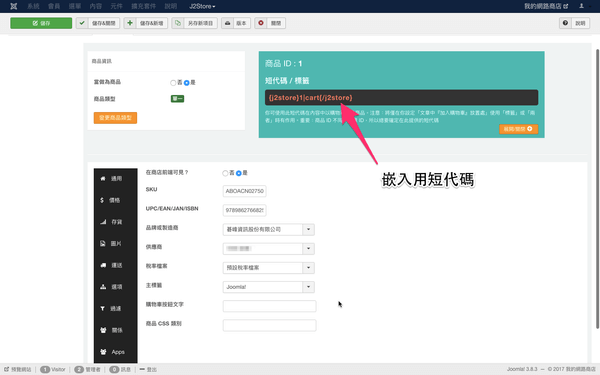The width and height of the screenshot is (600, 375).
Task: Open the 稅率檔案 dropdown arrow
Action: [x=308, y=267]
